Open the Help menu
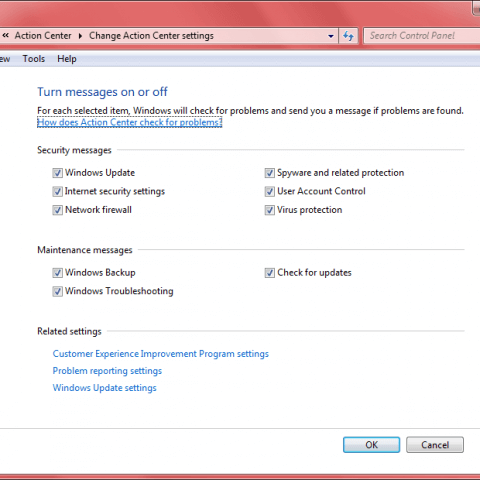 tap(67, 59)
